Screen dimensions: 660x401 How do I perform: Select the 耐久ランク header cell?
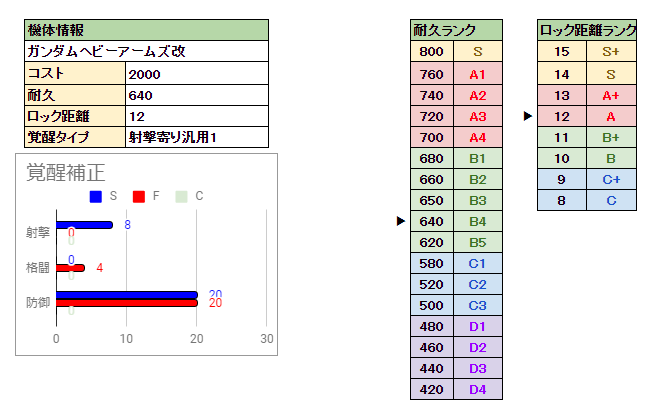[456, 30]
